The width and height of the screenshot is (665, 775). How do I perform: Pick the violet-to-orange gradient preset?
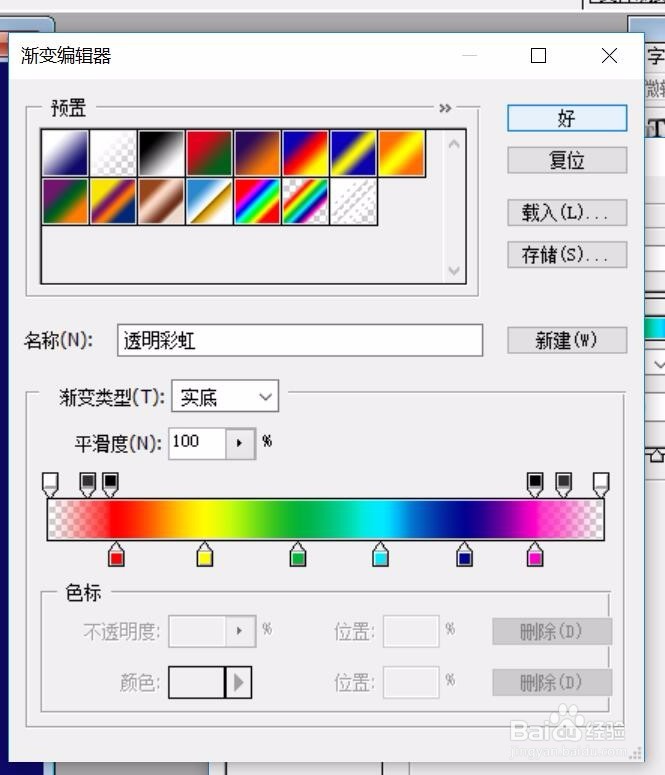click(258, 153)
